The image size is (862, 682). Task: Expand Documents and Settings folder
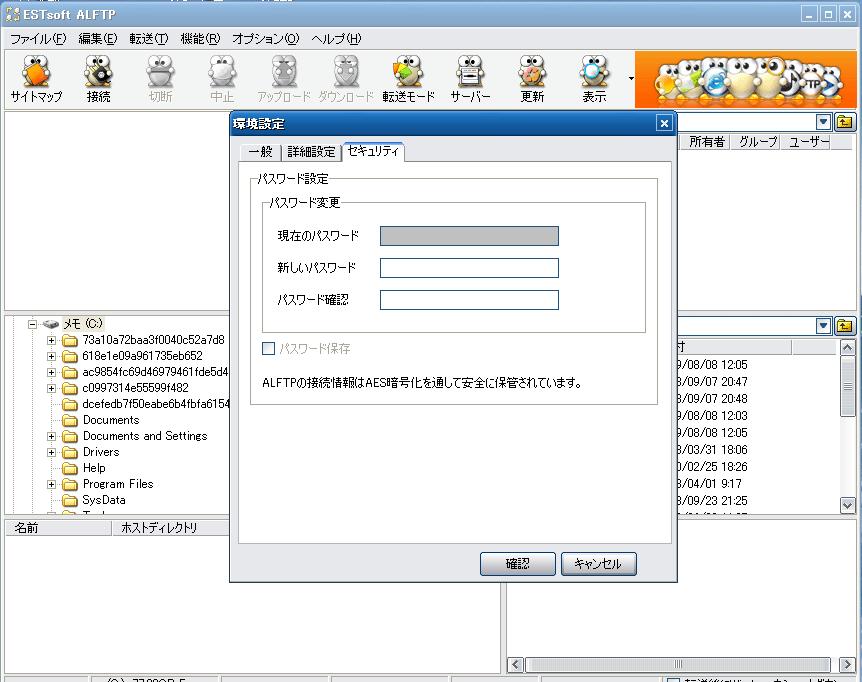coord(51,436)
